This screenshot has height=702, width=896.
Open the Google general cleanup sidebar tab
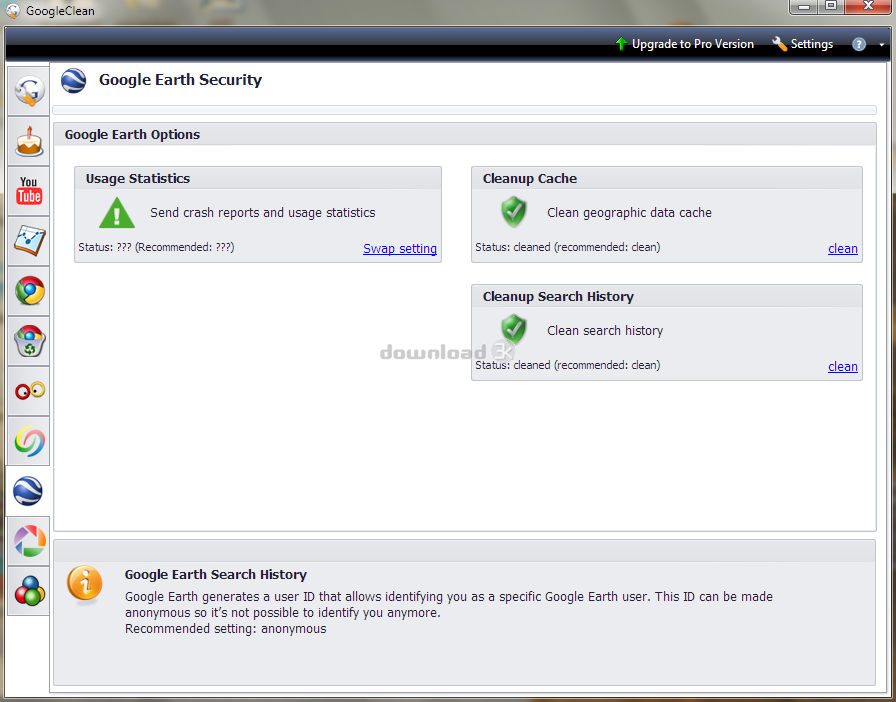click(29, 90)
